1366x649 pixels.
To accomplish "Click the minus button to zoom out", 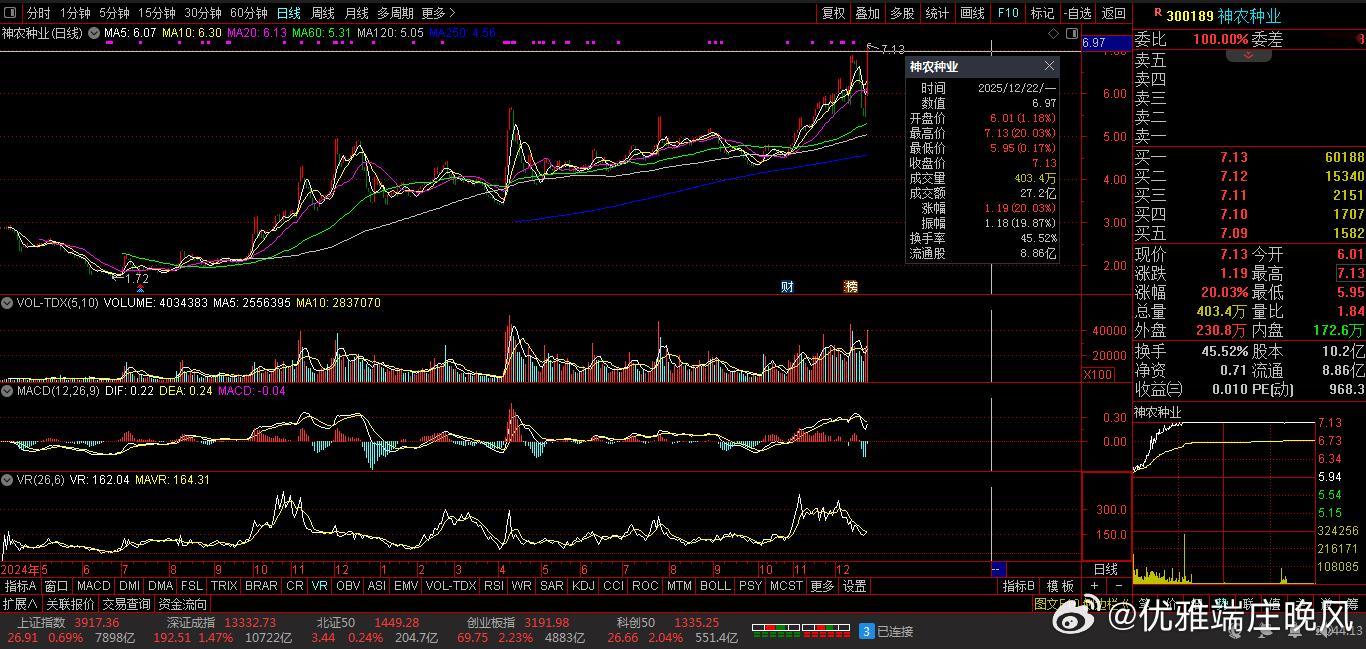I will point(1118,585).
